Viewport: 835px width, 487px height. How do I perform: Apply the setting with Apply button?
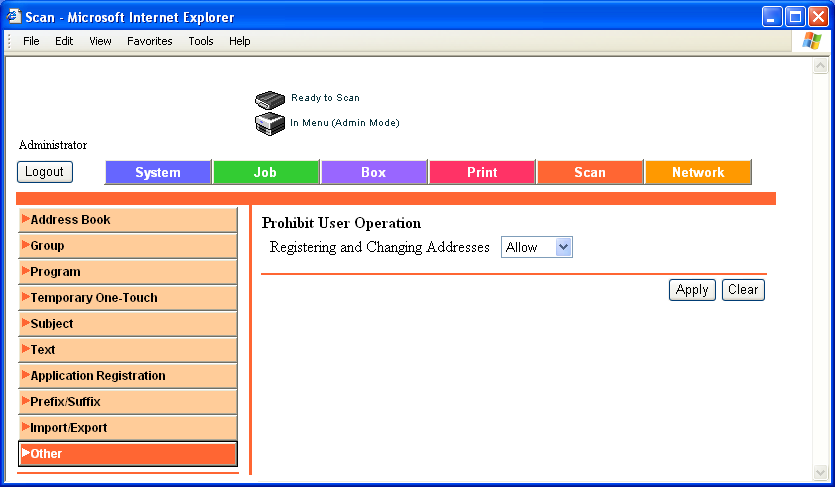coord(692,290)
